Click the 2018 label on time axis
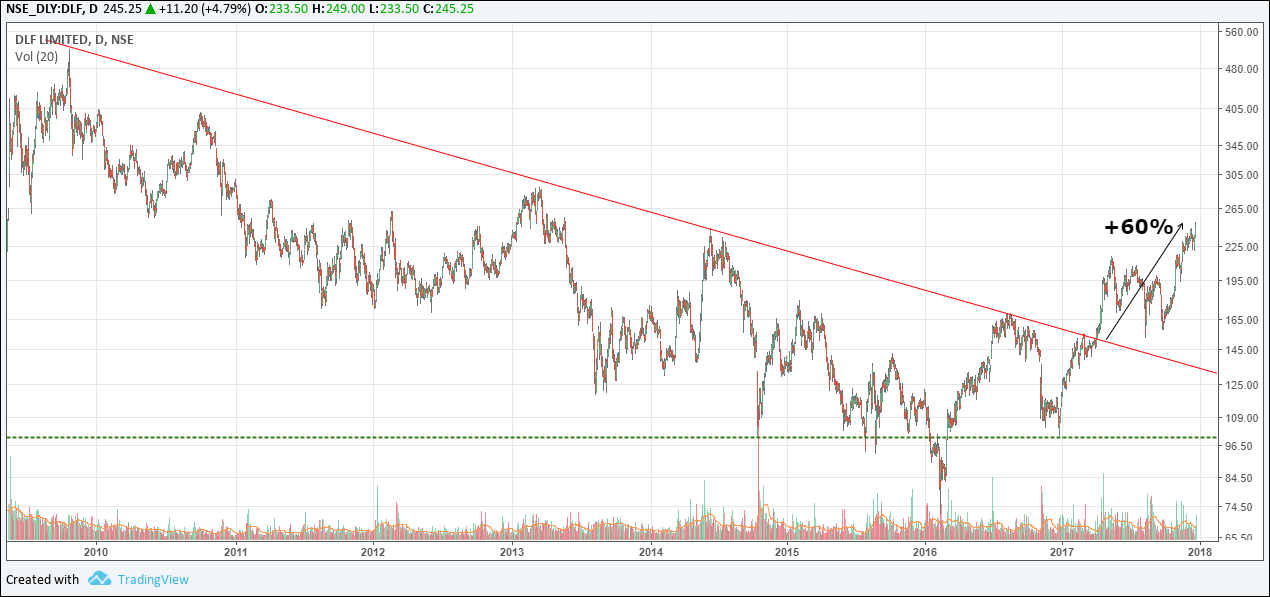The height and width of the screenshot is (597, 1270). [x=1199, y=551]
